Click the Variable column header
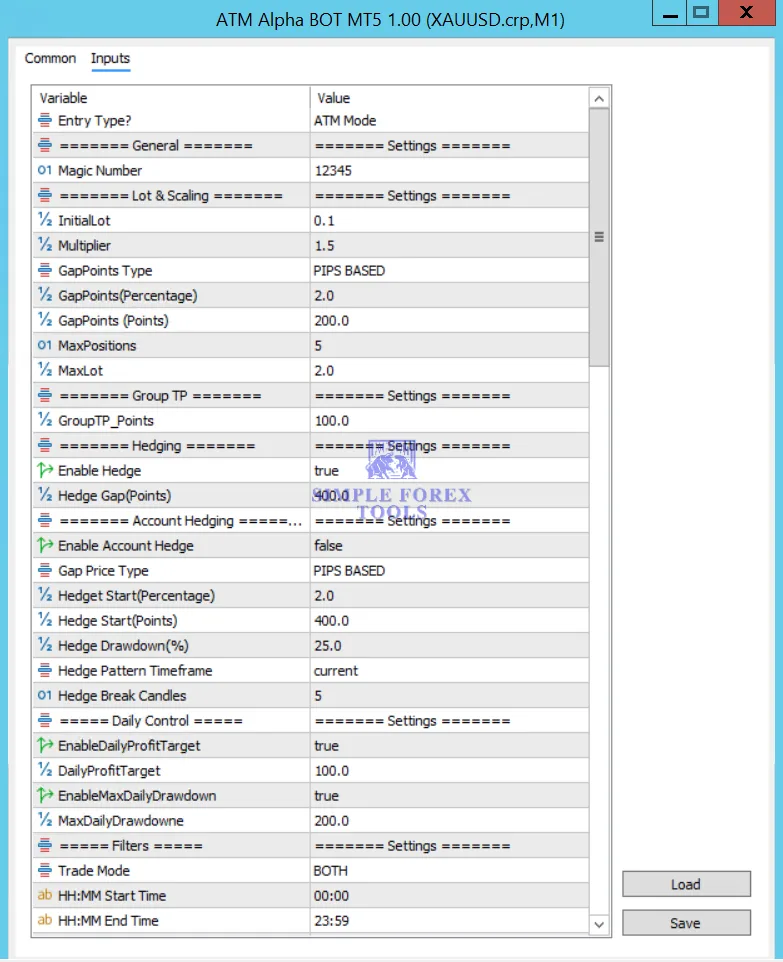Viewport: 783px width, 962px height. [x=172, y=98]
